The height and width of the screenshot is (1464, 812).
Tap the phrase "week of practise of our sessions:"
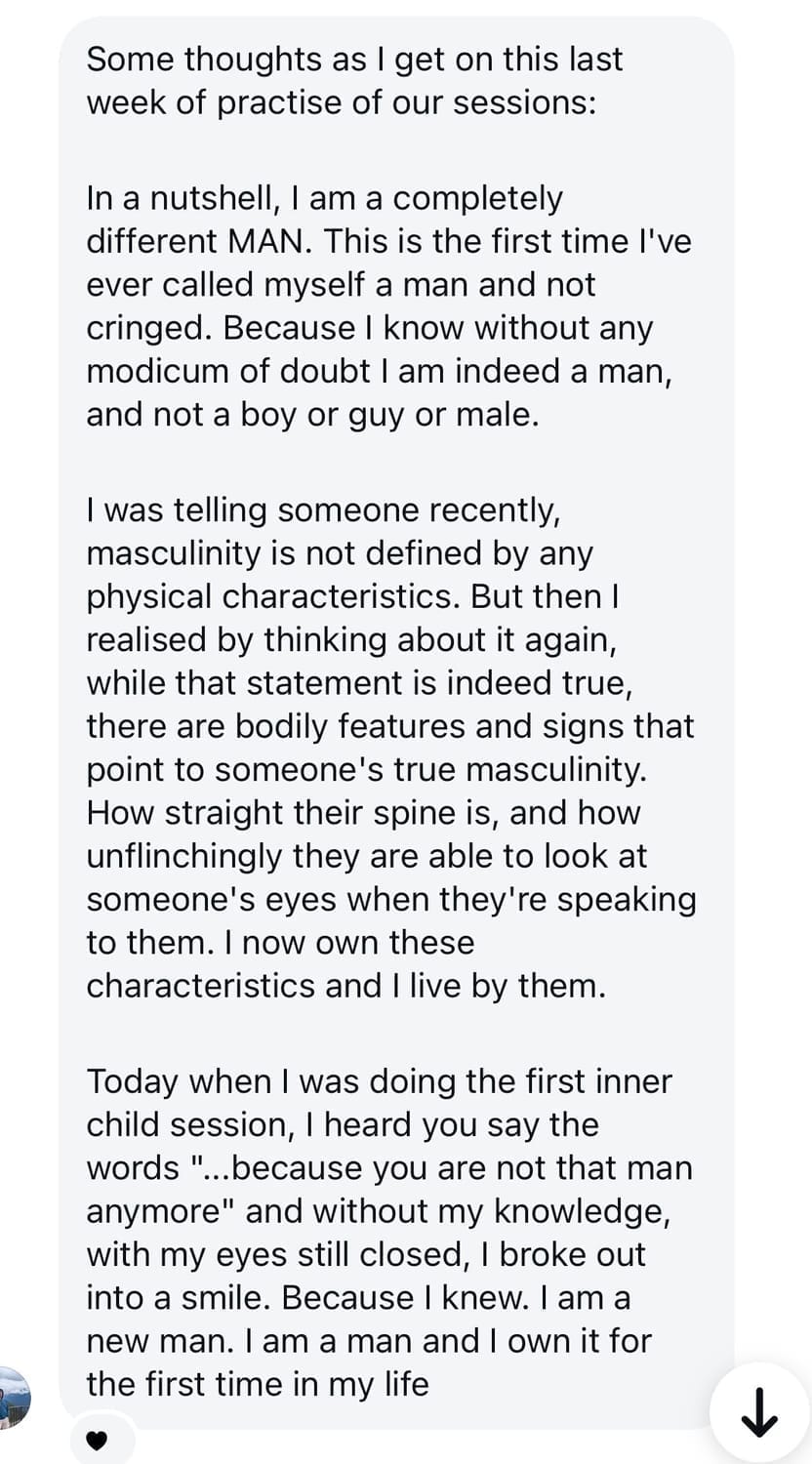click(341, 102)
